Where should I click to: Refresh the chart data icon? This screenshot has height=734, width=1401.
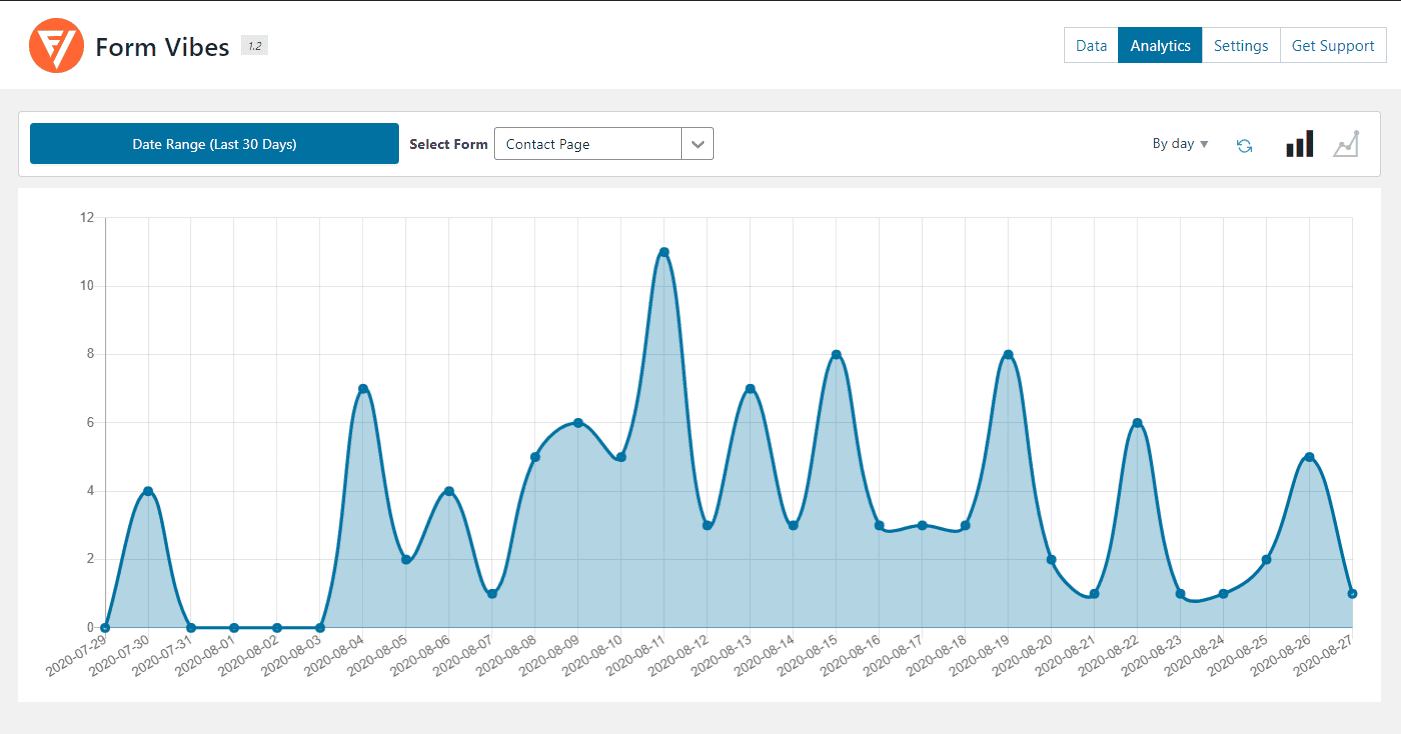[x=1244, y=145]
